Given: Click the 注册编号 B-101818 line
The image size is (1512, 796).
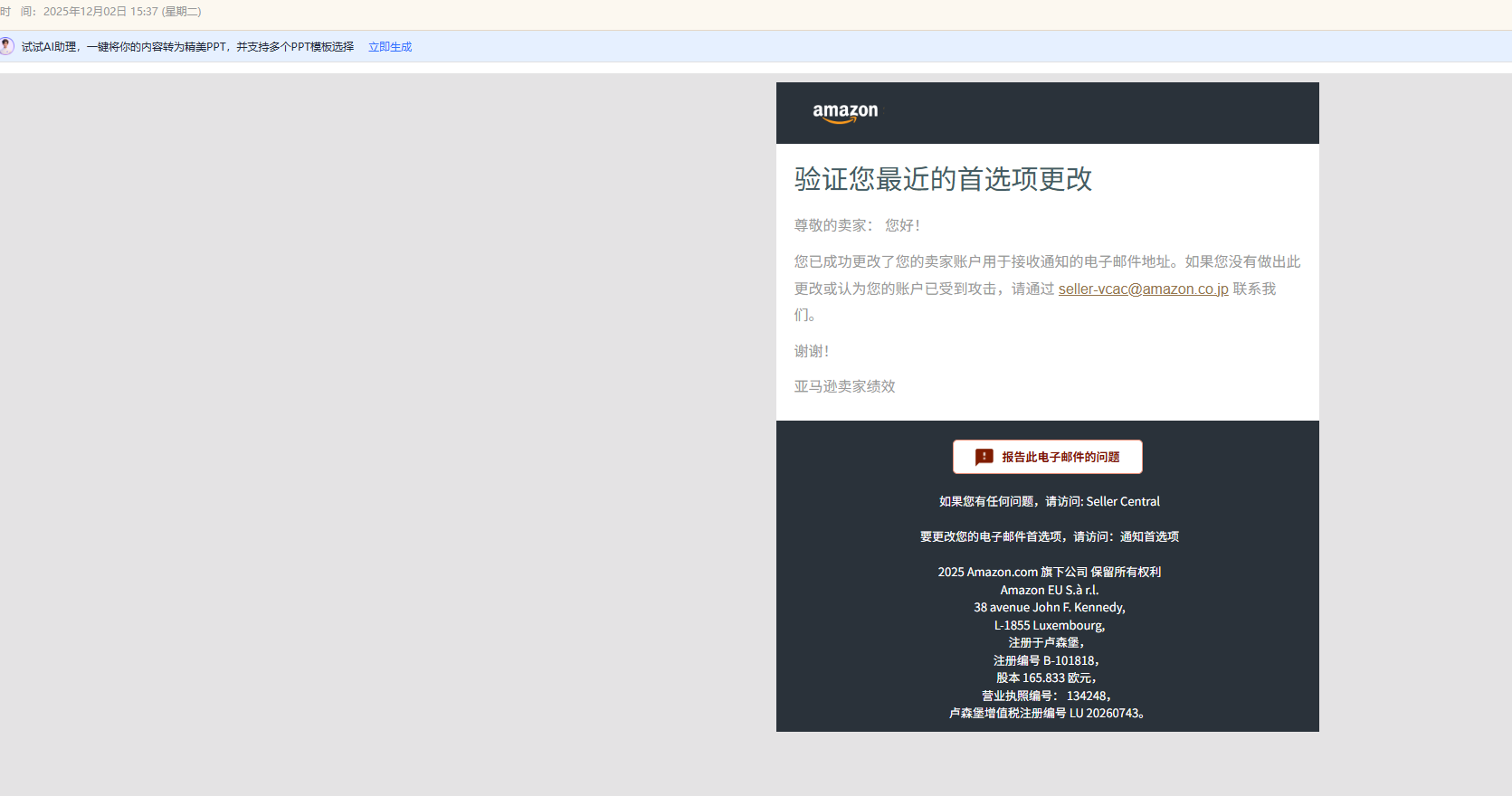Looking at the screenshot, I should point(1046,660).
